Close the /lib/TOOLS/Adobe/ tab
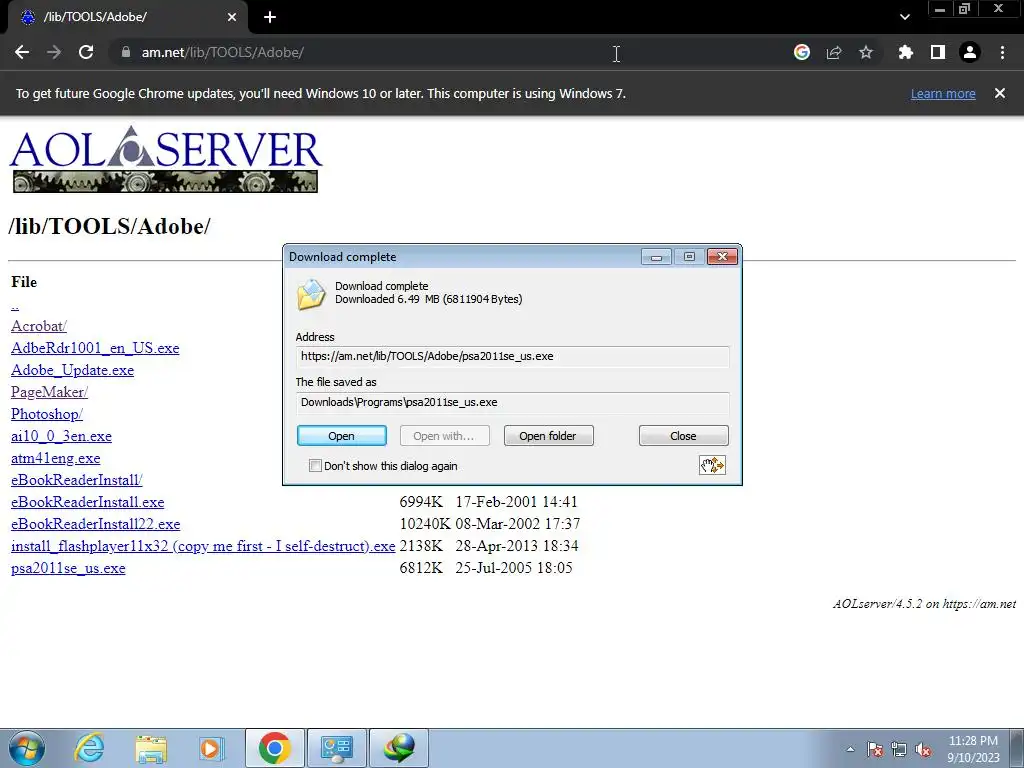1024x768 pixels. coord(232,17)
